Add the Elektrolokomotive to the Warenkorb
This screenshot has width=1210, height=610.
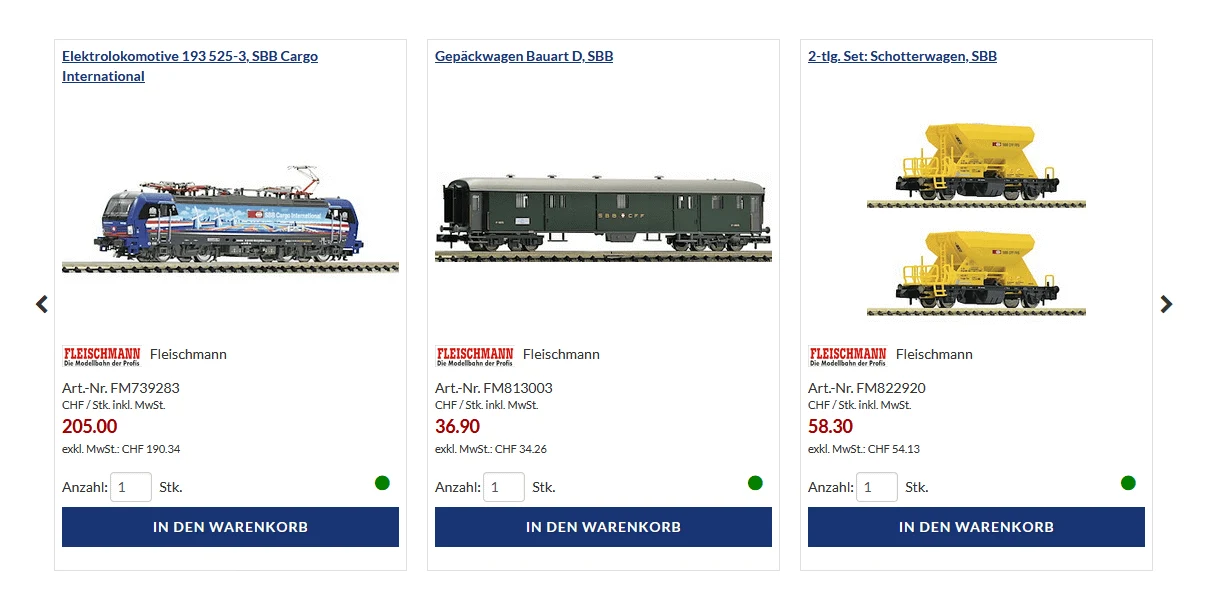tap(230, 527)
